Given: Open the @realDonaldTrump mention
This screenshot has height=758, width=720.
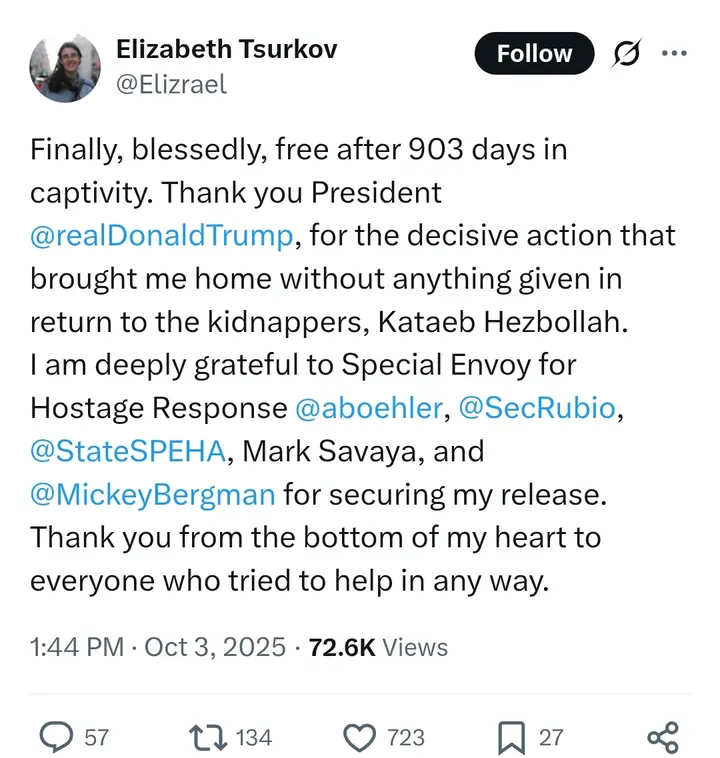Looking at the screenshot, I should pos(163,236).
